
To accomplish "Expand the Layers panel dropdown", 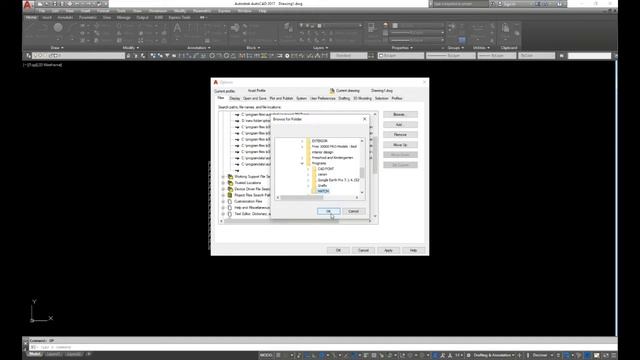I will point(320,48).
